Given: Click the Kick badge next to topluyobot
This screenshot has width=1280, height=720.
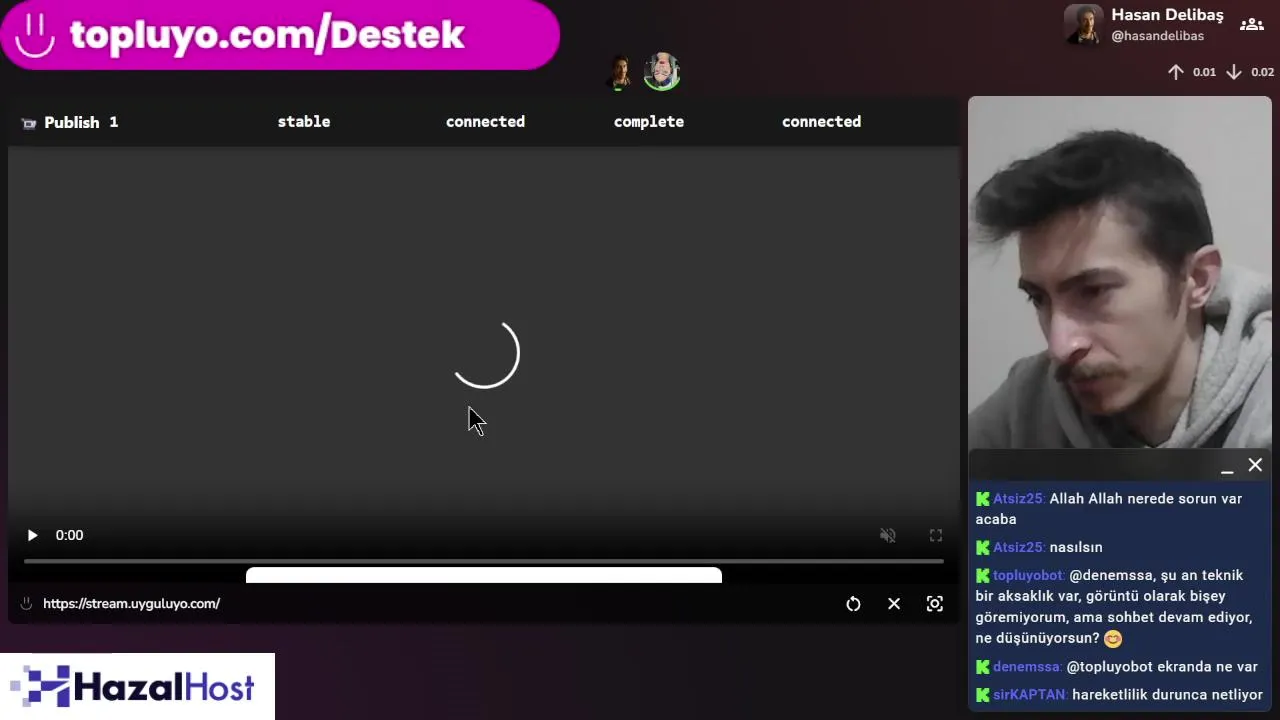Looking at the screenshot, I should (x=983, y=576).
